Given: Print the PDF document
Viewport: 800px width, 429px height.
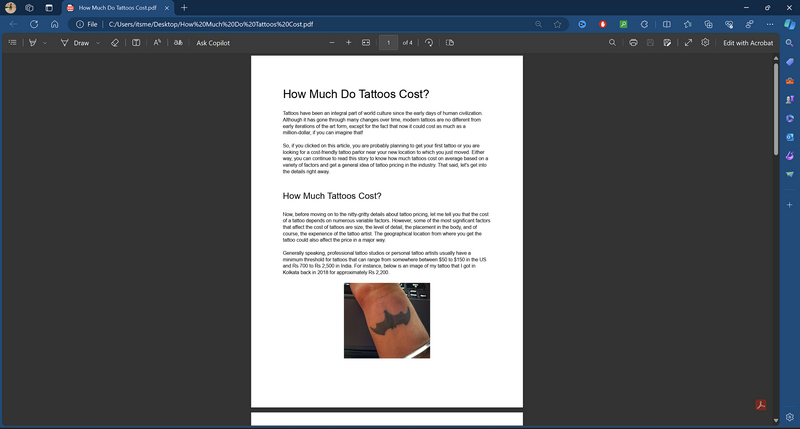Looking at the screenshot, I should [x=634, y=43].
